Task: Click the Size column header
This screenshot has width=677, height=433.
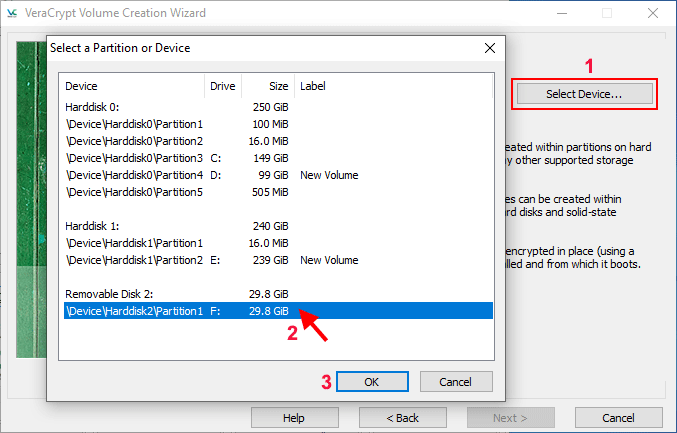Action: coord(268,86)
